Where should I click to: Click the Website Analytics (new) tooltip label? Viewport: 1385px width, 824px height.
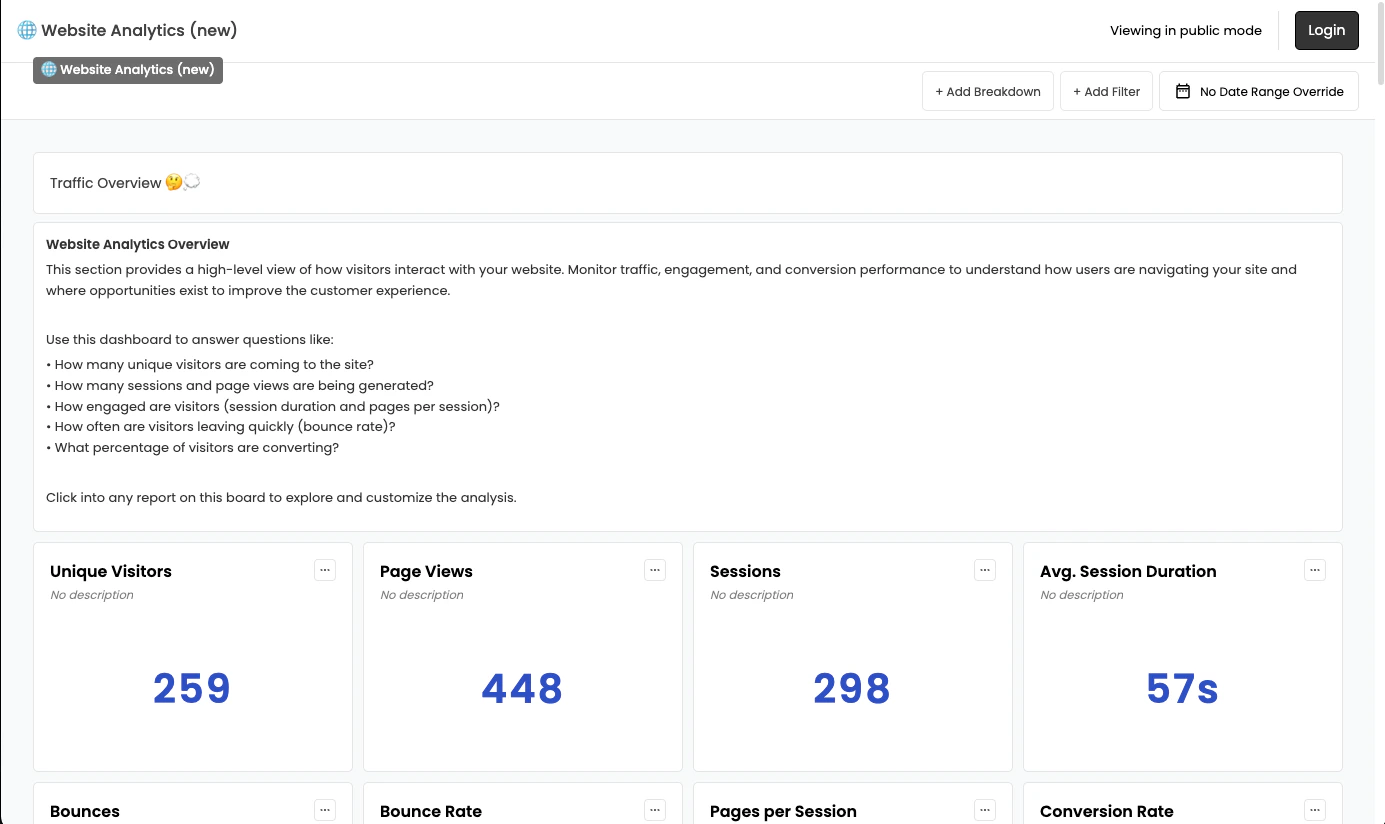point(128,70)
